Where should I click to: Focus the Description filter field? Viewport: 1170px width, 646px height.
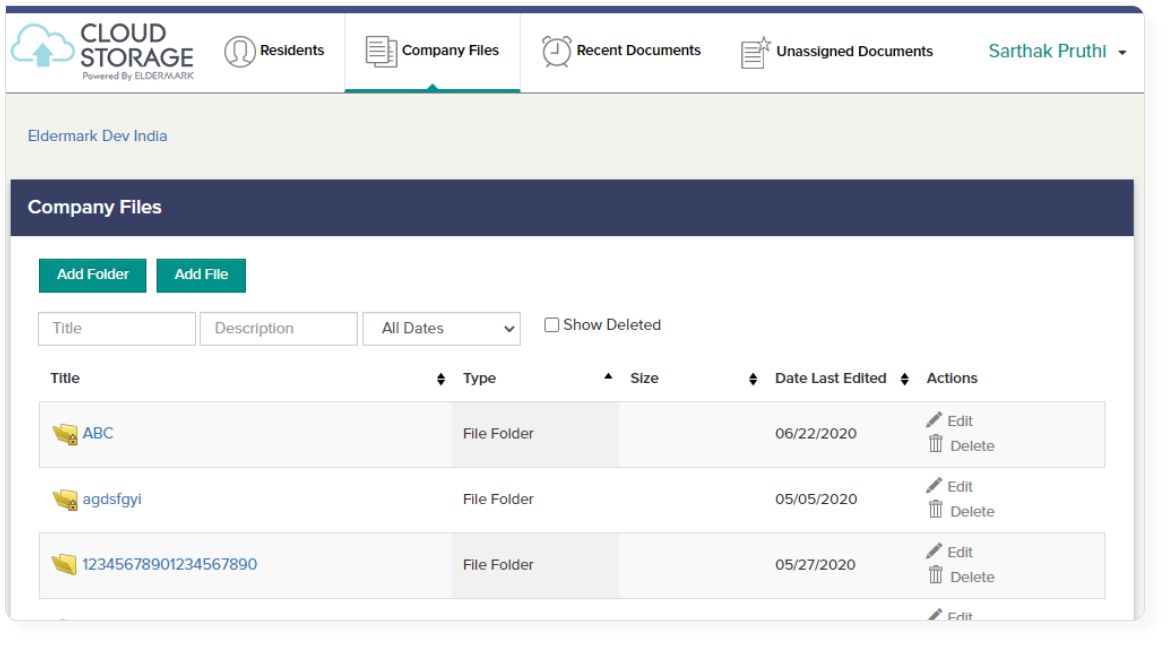coord(278,328)
